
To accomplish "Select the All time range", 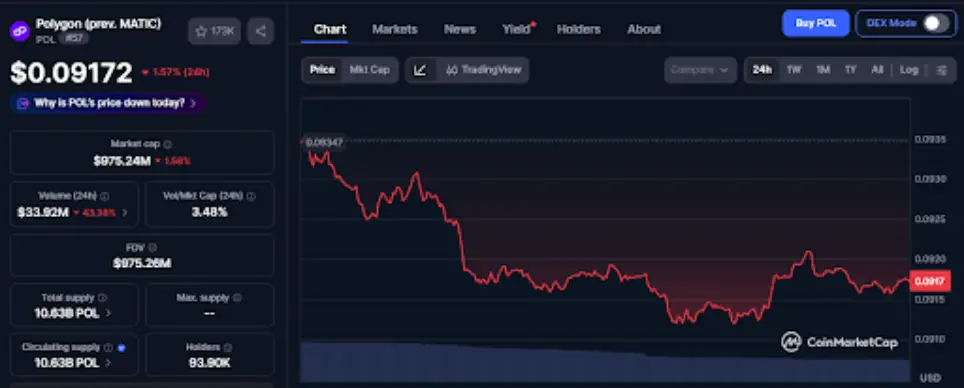I will pos(877,70).
